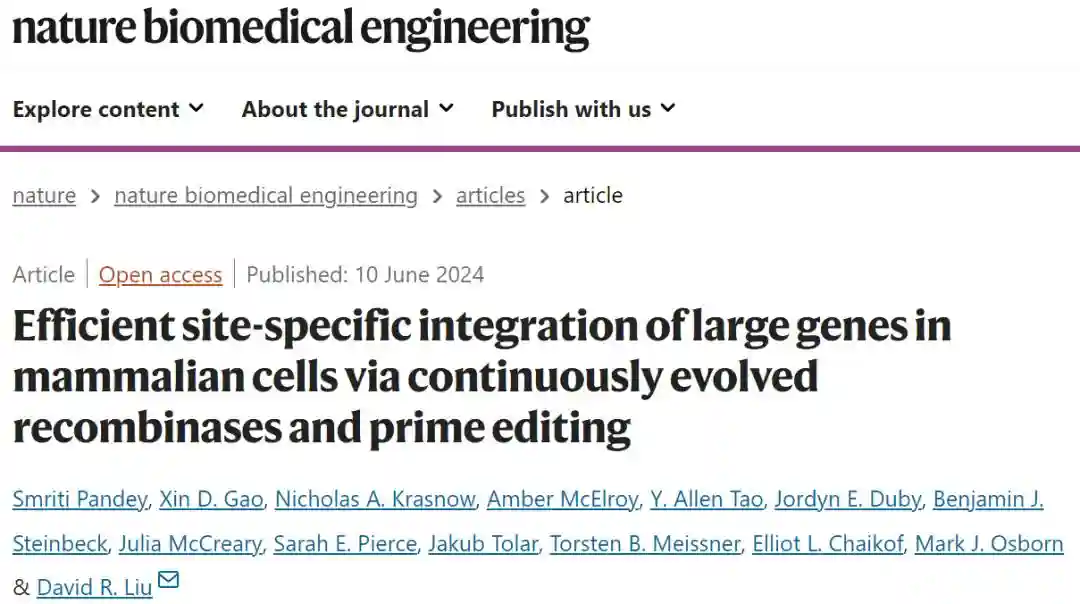Viewport: 1080px width, 604px height.
Task: Open the About the journal dropdown
Action: (347, 109)
